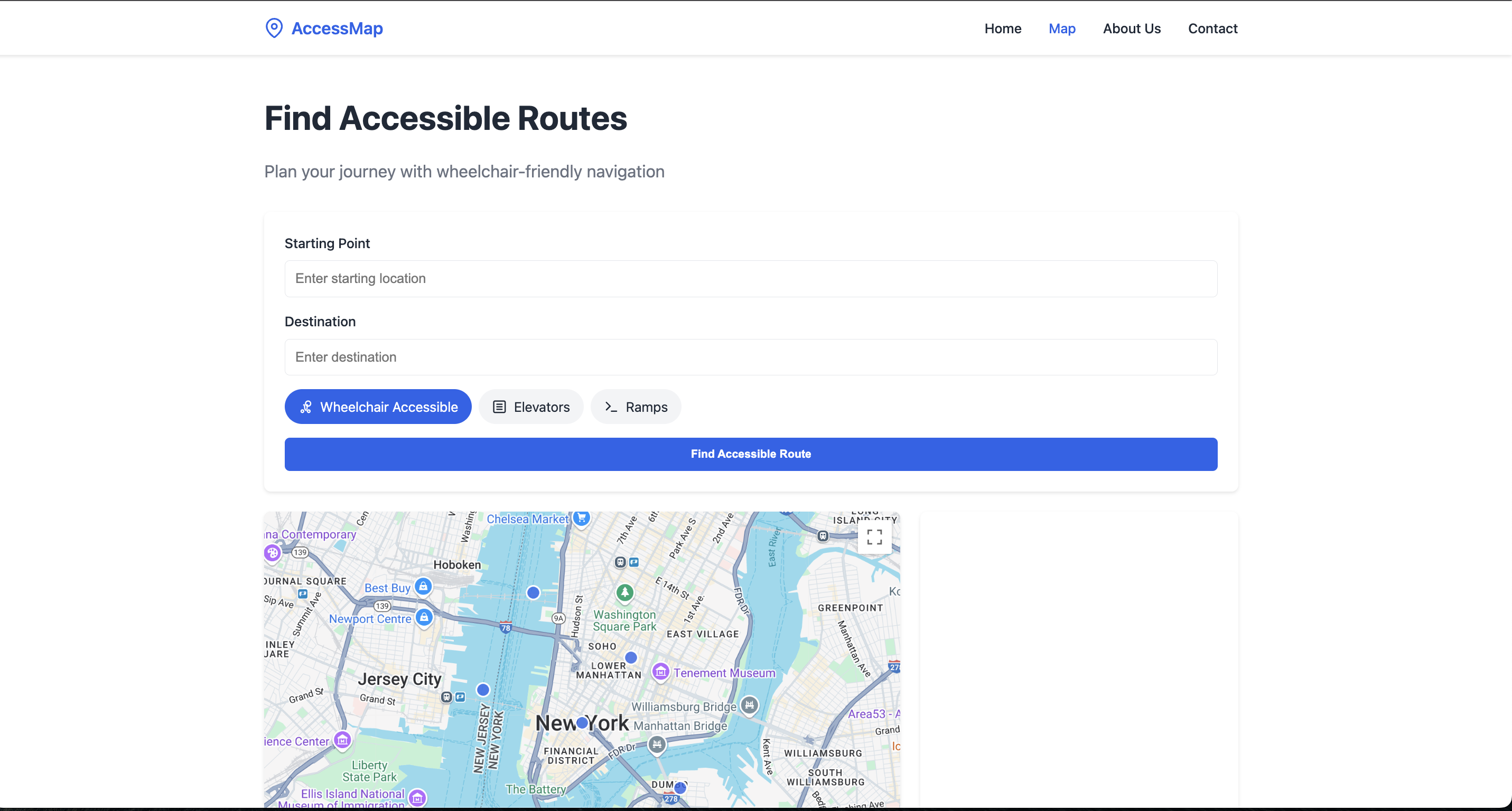Screen dimensions: 1512x811
Task: Toggle the Wheelchair Accessible filter
Action: [378, 407]
